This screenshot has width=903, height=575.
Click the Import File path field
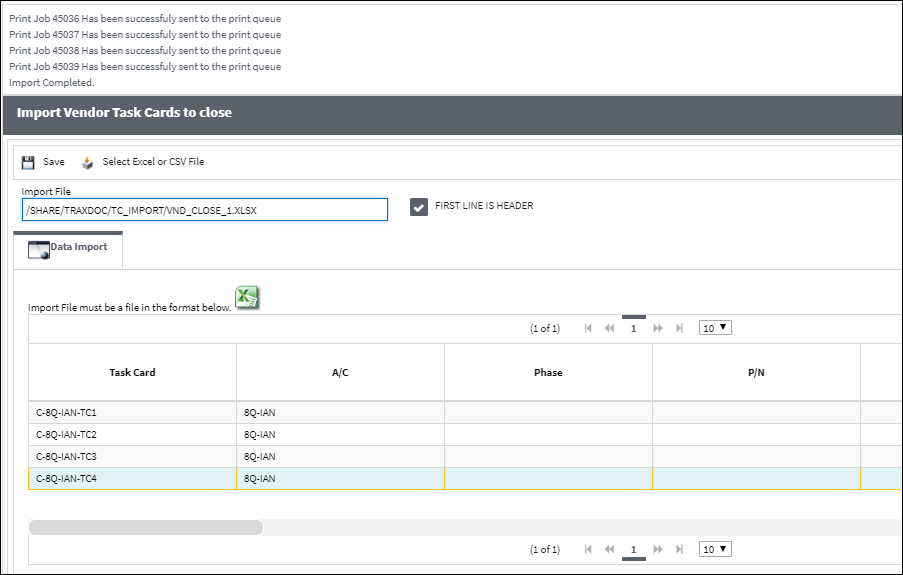[205, 210]
